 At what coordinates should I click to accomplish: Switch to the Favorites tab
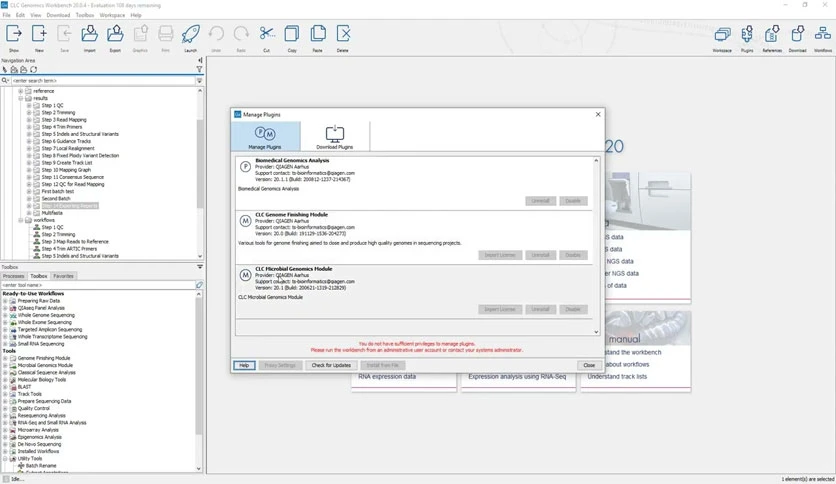[x=63, y=276]
